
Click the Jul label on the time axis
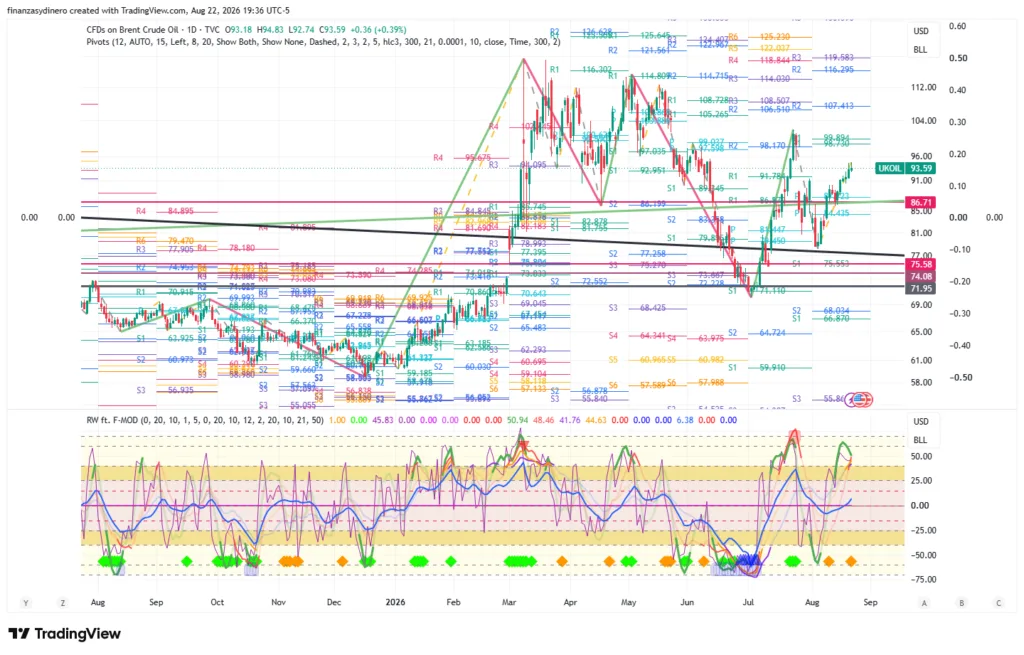pyautogui.click(x=748, y=602)
